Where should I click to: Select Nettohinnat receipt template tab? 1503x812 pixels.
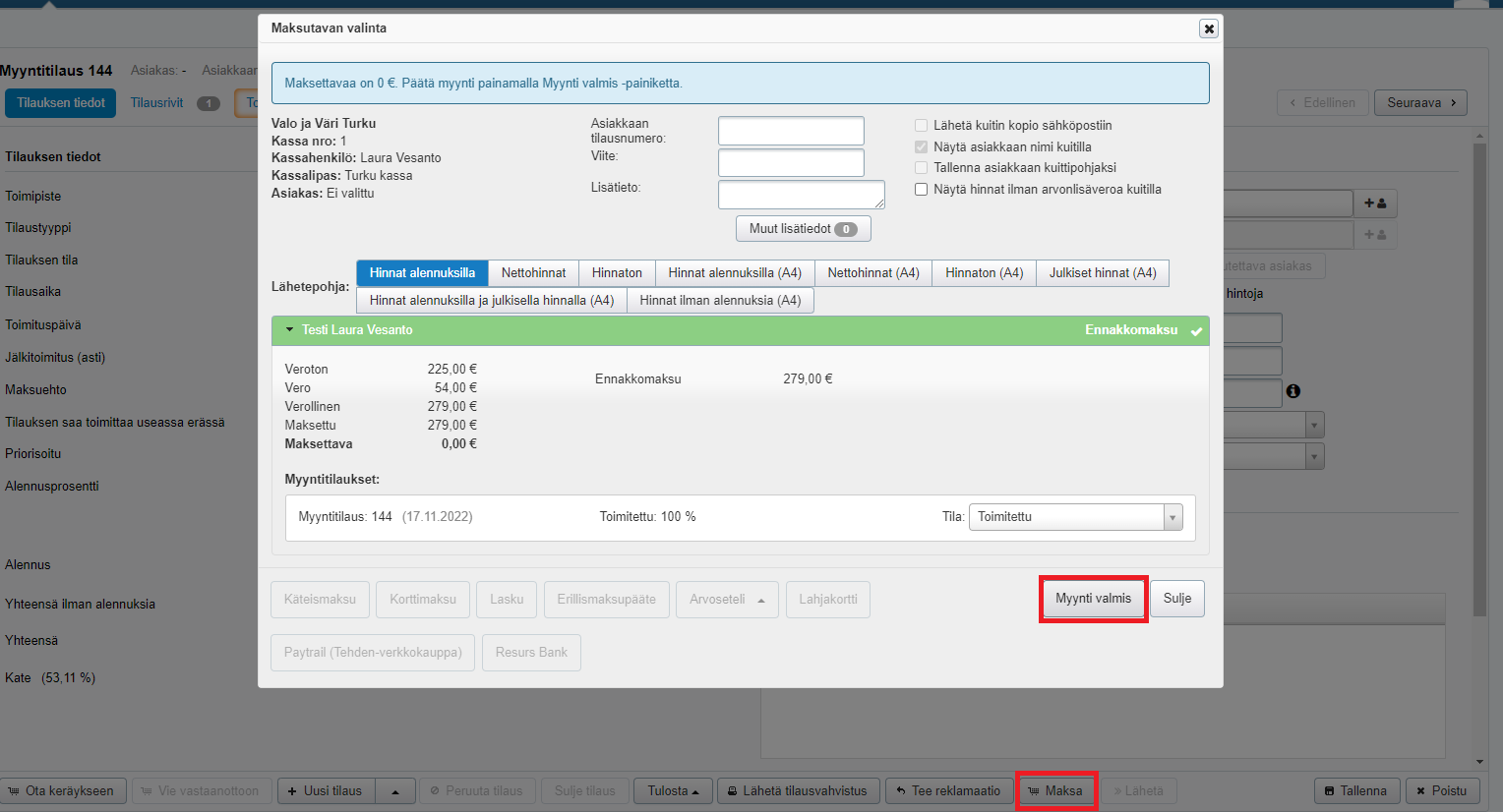[533, 273]
